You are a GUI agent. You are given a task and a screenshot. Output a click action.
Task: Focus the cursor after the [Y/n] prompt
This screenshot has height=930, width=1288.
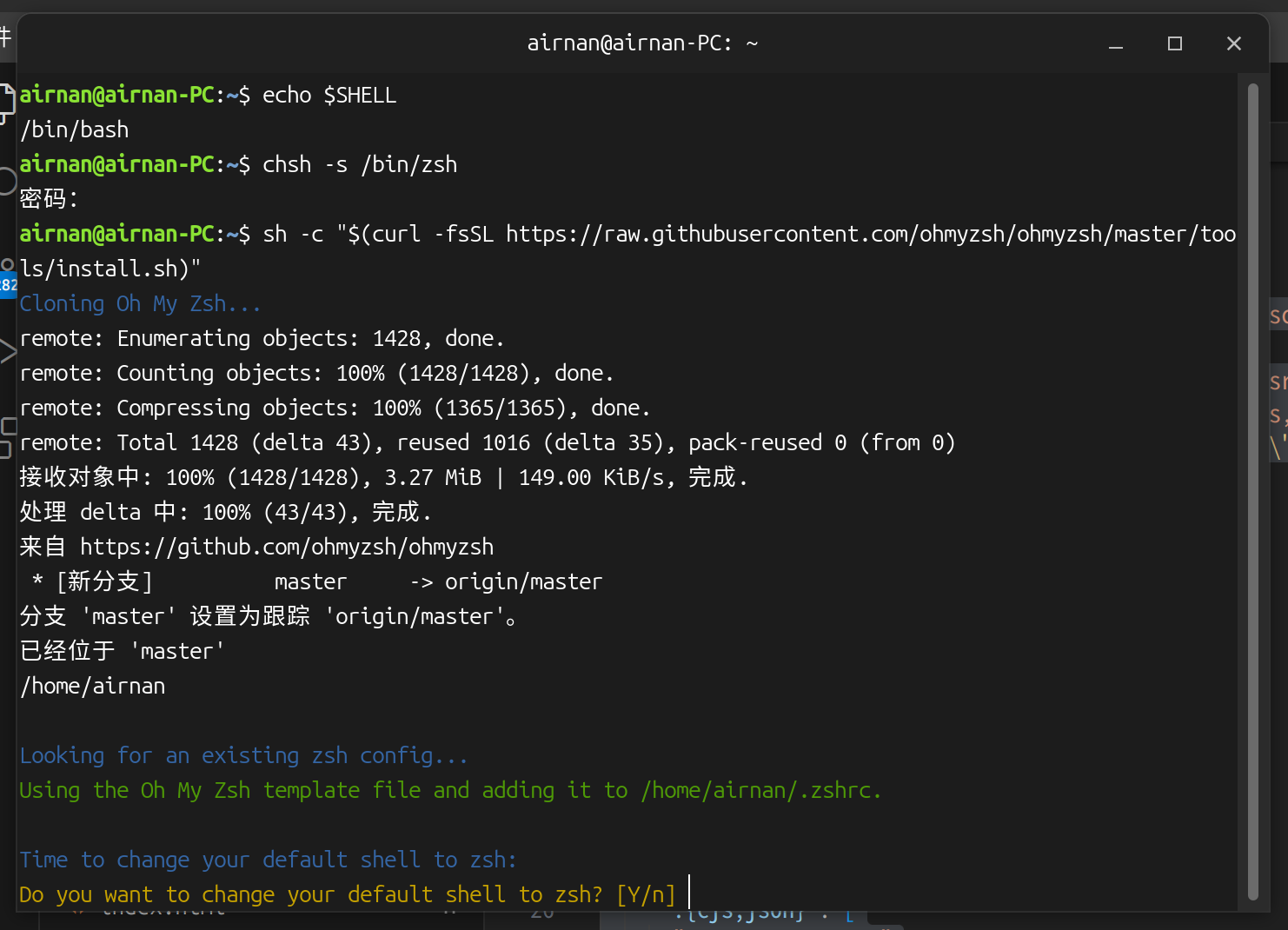click(689, 894)
